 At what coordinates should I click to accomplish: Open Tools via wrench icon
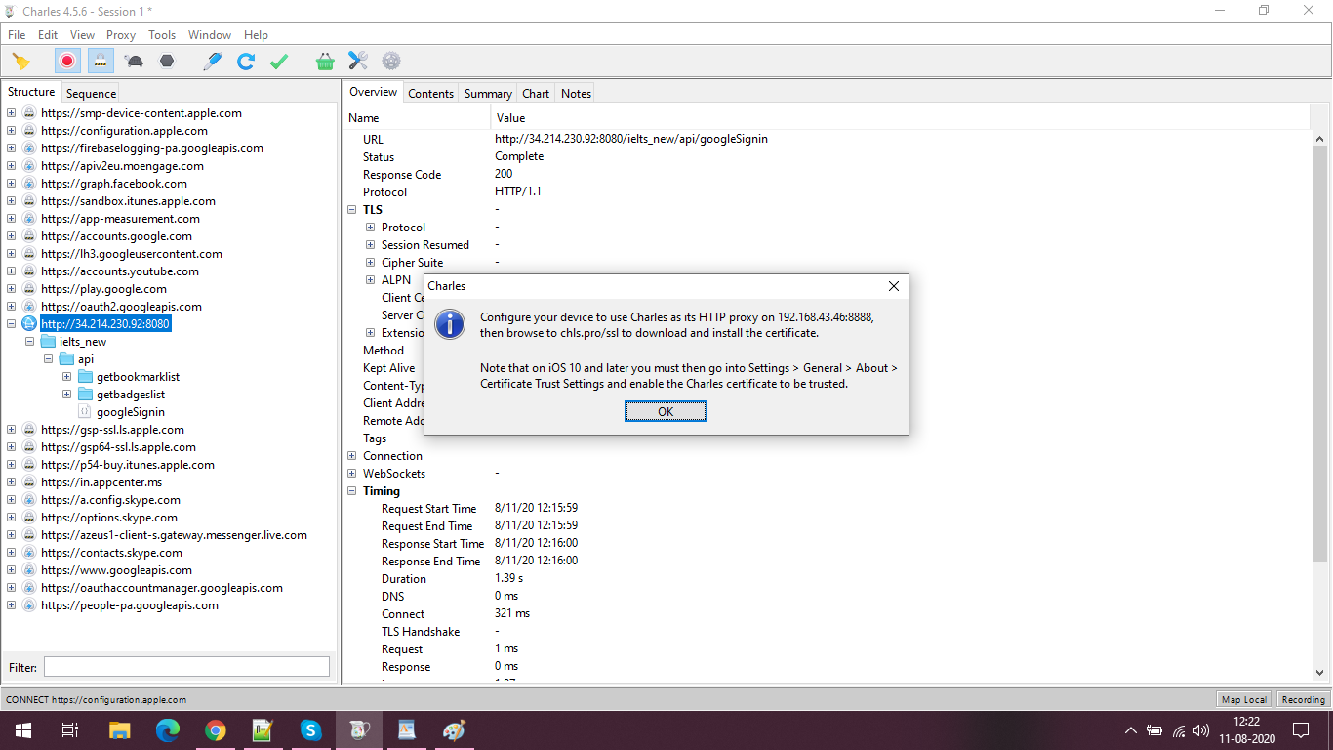click(x=358, y=61)
